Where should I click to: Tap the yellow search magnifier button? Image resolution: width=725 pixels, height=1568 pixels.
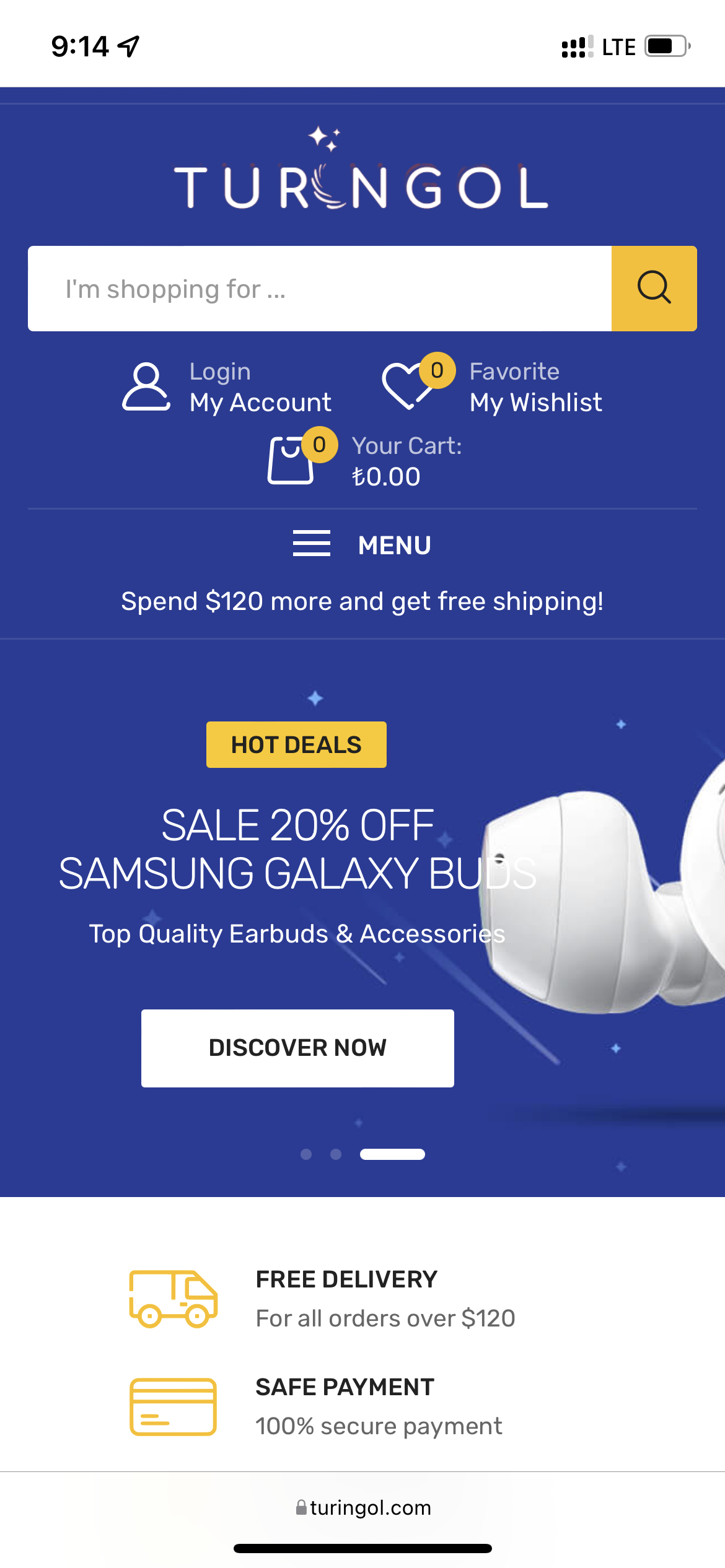coord(654,289)
